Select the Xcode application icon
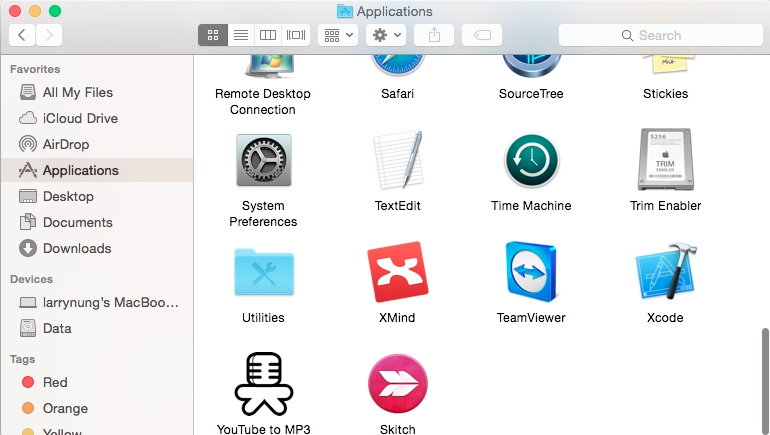The width and height of the screenshot is (770, 435). point(666,271)
